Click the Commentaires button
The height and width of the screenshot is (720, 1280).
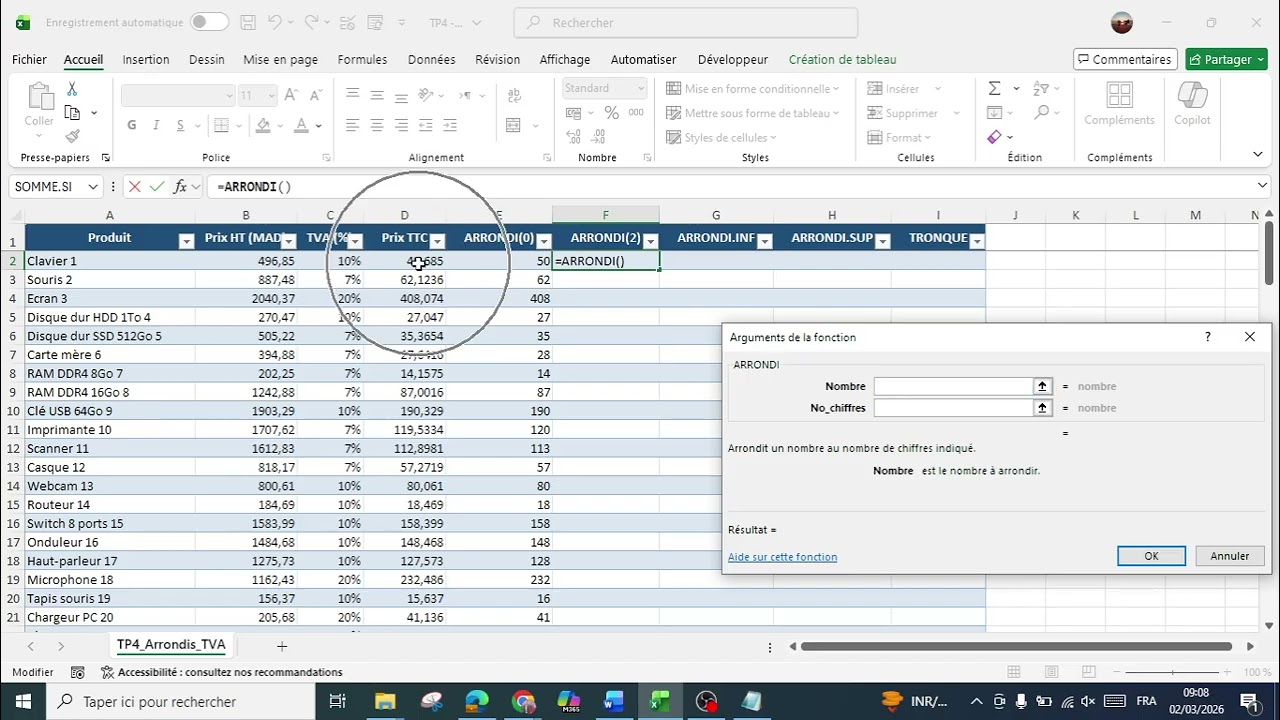click(x=1125, y=59)
